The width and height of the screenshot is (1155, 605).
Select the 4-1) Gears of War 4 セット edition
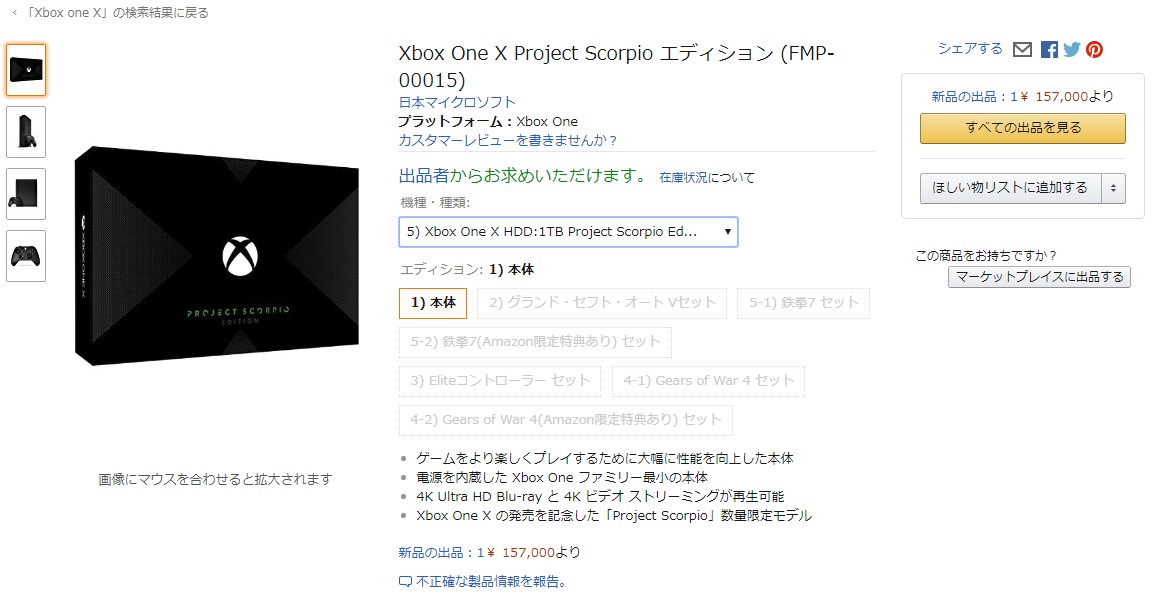708,381
